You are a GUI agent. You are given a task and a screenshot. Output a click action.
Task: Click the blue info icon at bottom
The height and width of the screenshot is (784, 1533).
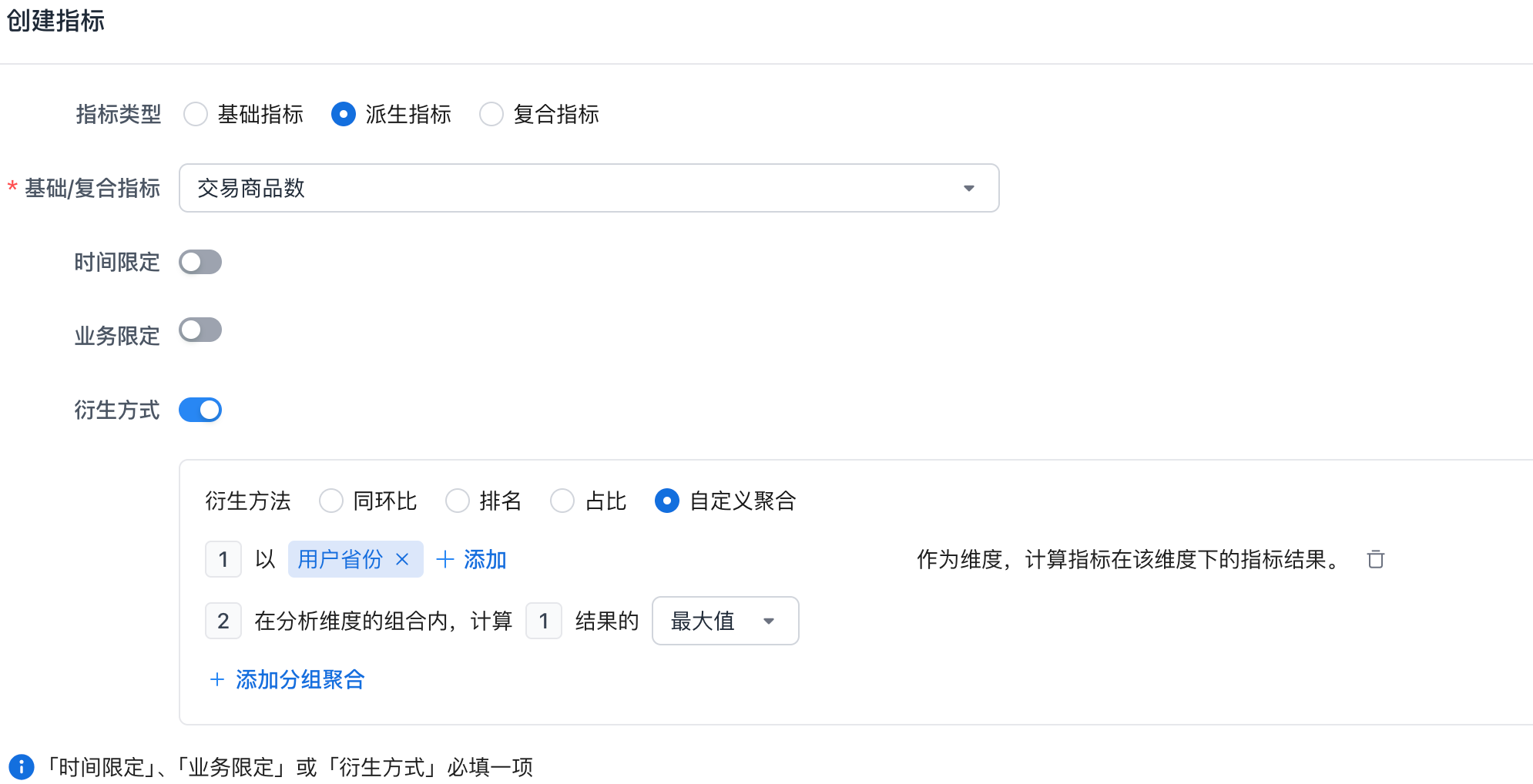point(22,767)
